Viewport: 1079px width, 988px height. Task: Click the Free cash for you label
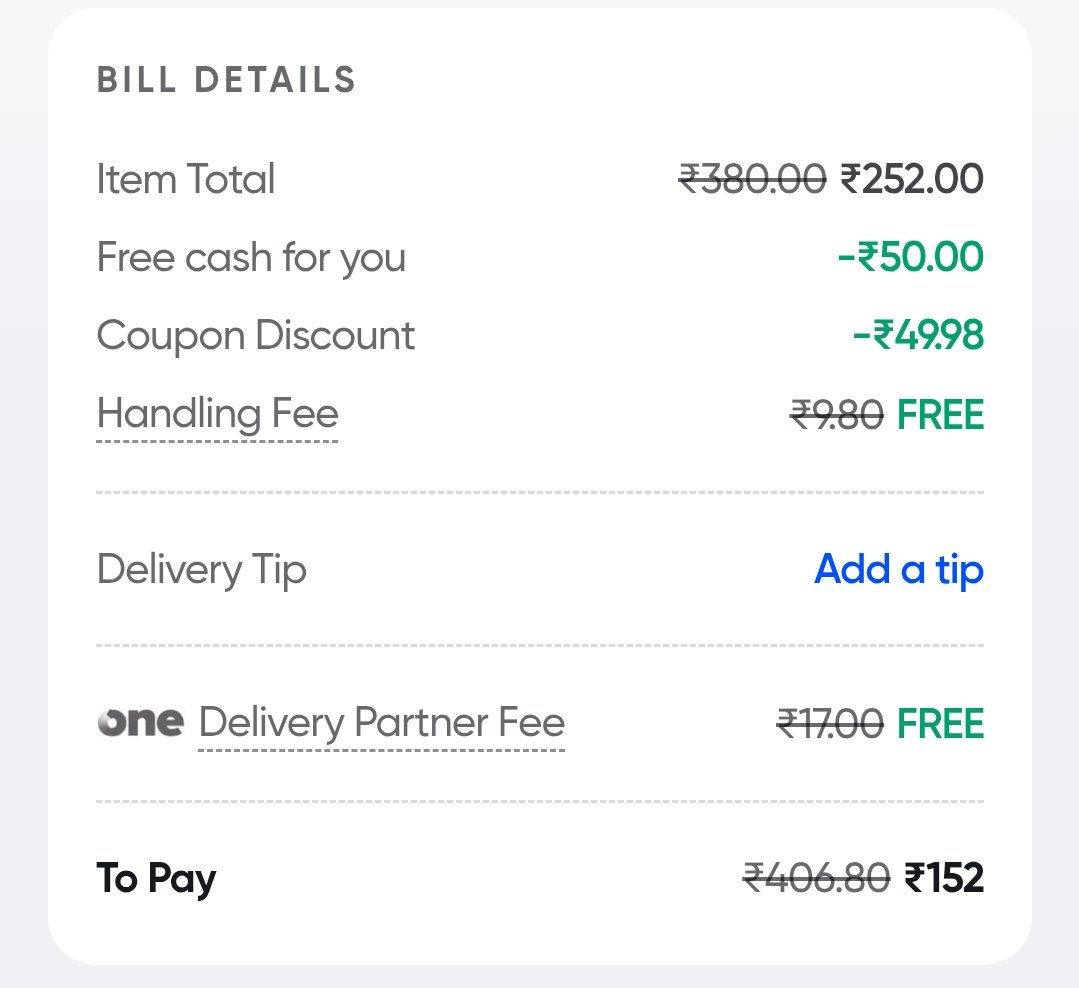click(251, 258)
